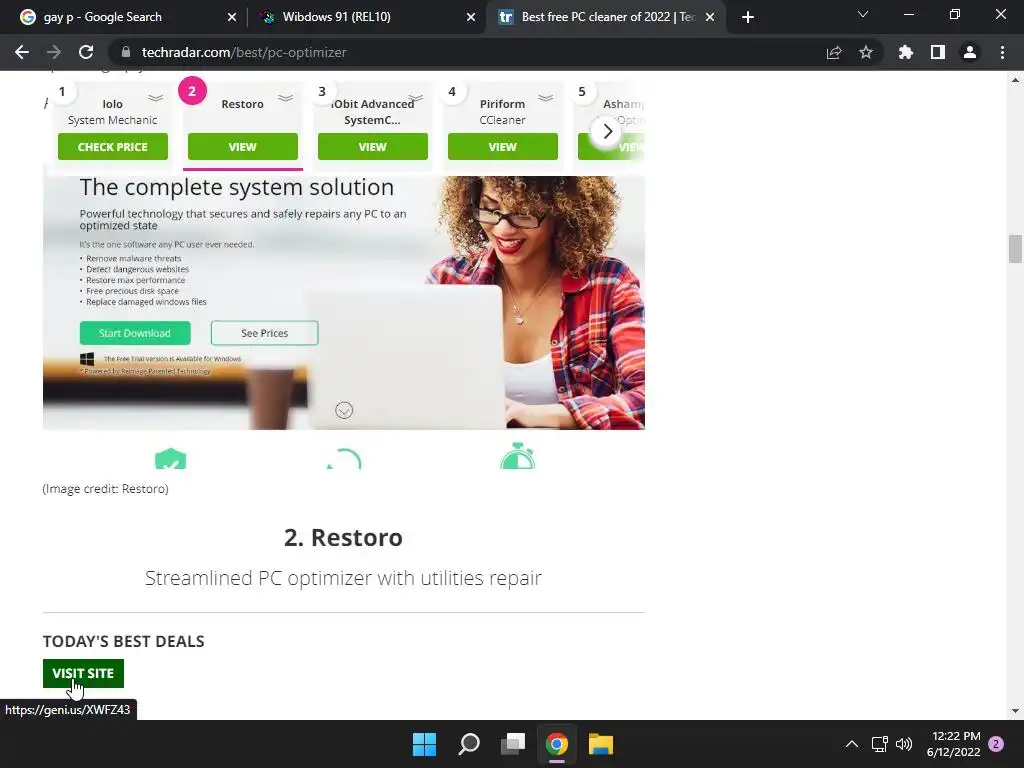The image size is (1024, 768).
Task: Open the clock showing 12:22 PM
Action: click(x=953, y=744)
